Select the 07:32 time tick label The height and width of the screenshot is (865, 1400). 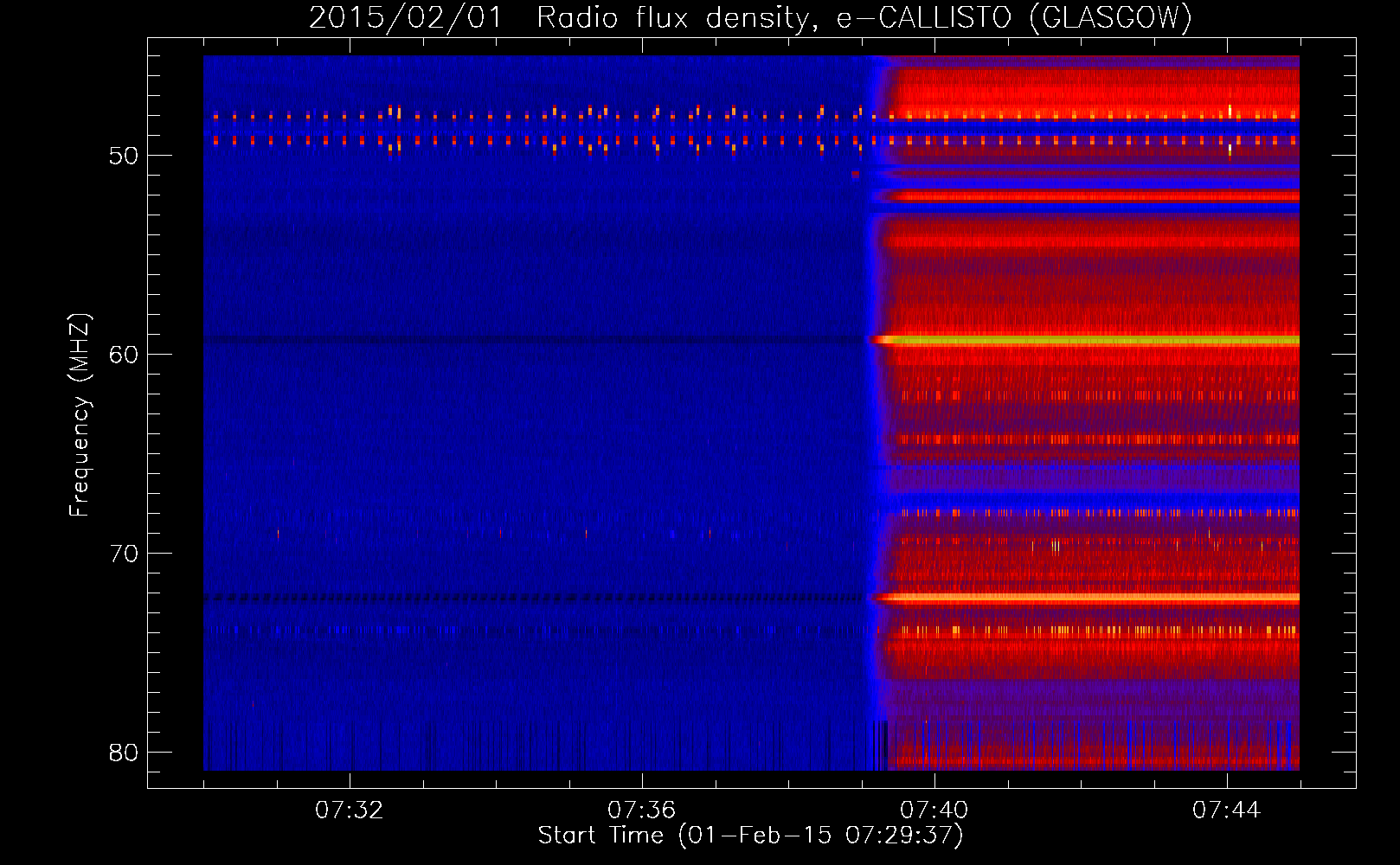[350, 811]
